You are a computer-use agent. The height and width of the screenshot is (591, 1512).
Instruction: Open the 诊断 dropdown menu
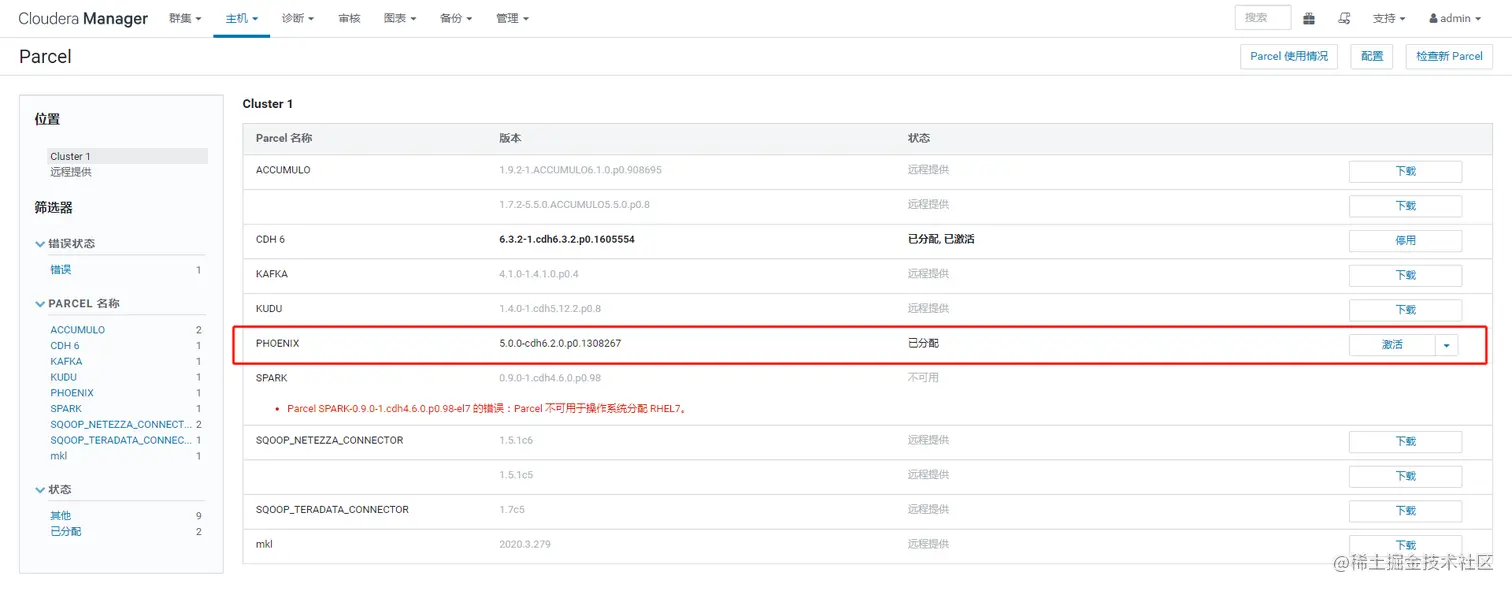click(298, 18)
